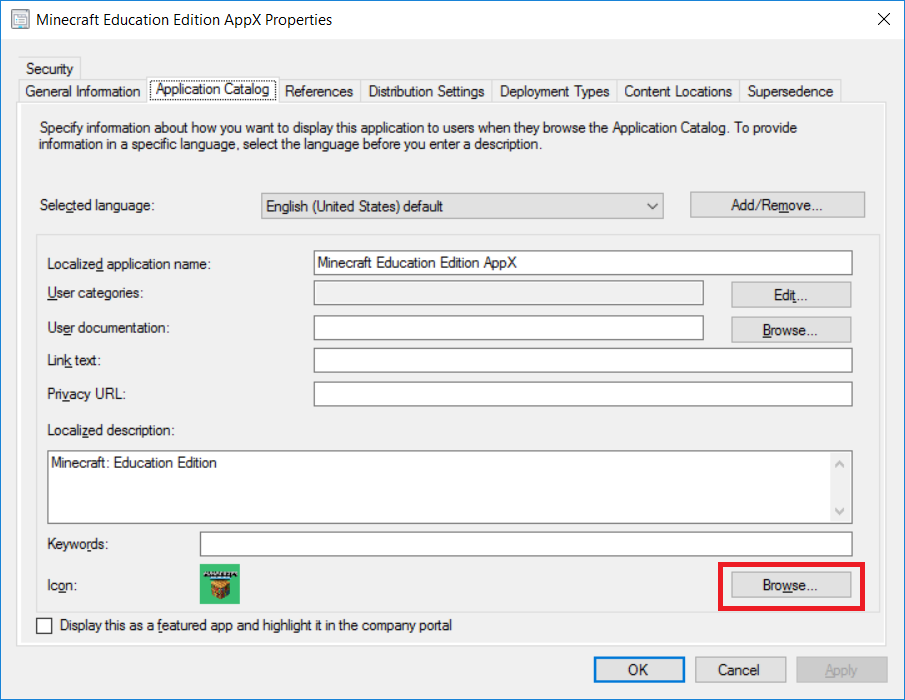Click the User documentation input field
The image size is (905, 700).
(508, 328)
